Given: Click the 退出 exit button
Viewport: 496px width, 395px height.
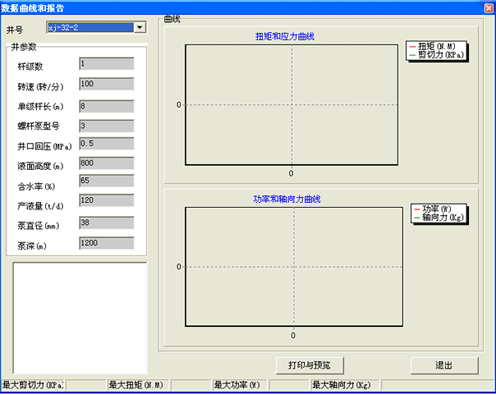Looking at the screenshot, I should (x=444, y=365).
